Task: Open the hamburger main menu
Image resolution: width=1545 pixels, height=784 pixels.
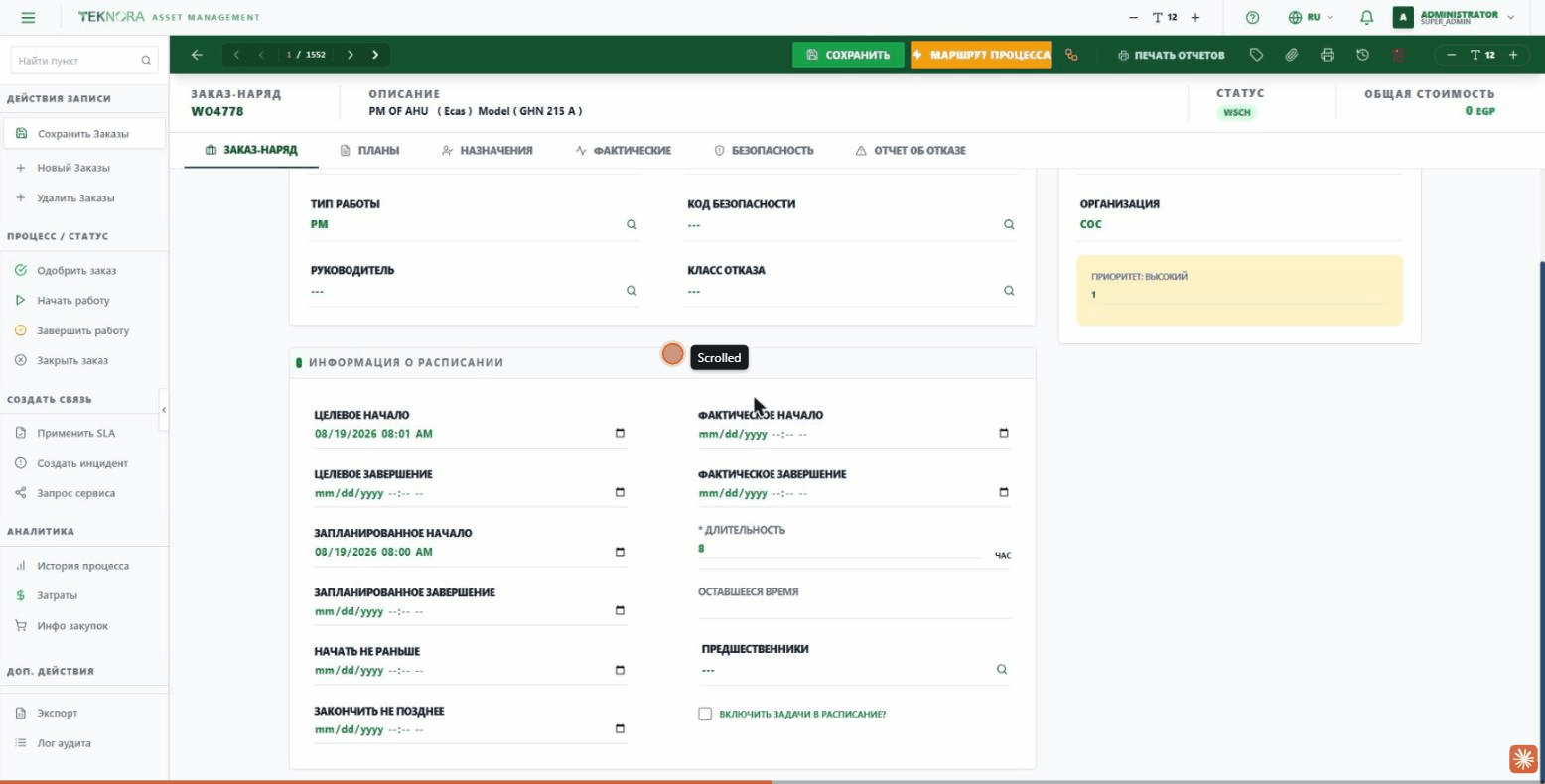Action: tap(28, 18)
